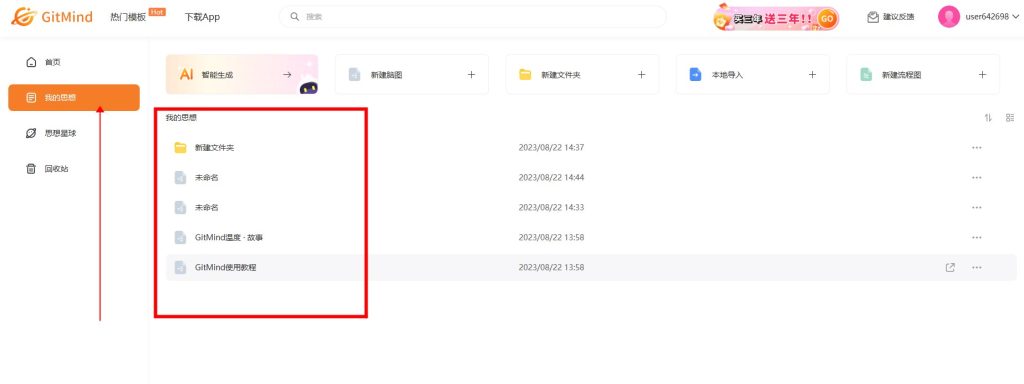The width and height of the screenshot is (1024, 384).
Task: Open more options for GitMind使用教程 row
Action: point(976,268)
